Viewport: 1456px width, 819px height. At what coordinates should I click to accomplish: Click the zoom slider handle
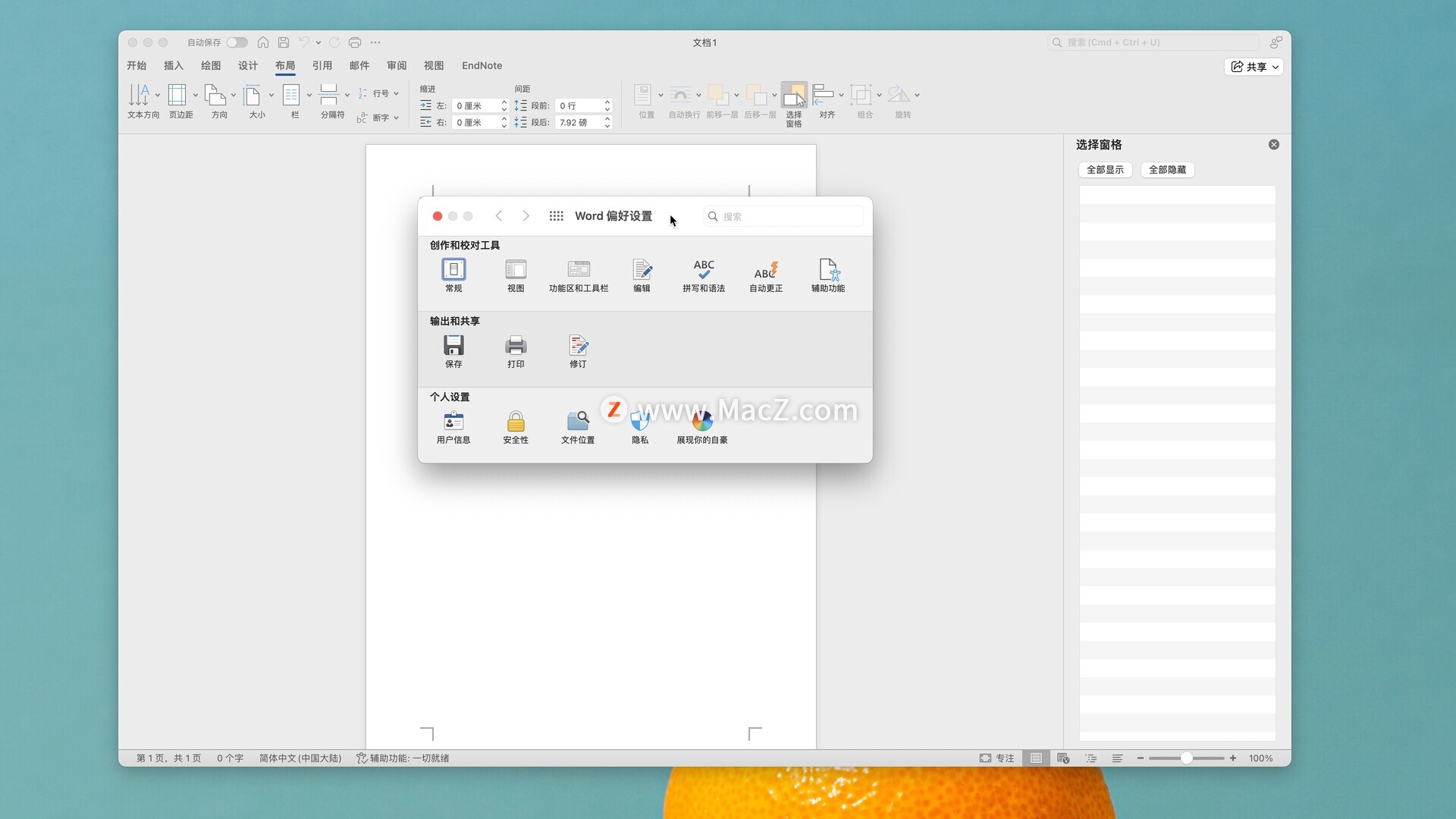coord(1187,758)
